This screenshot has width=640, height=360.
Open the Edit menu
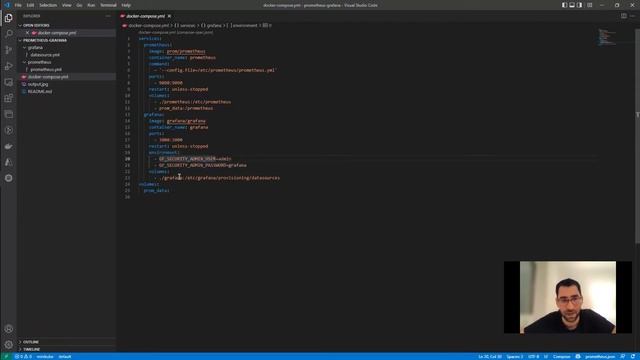pos(30,5)
